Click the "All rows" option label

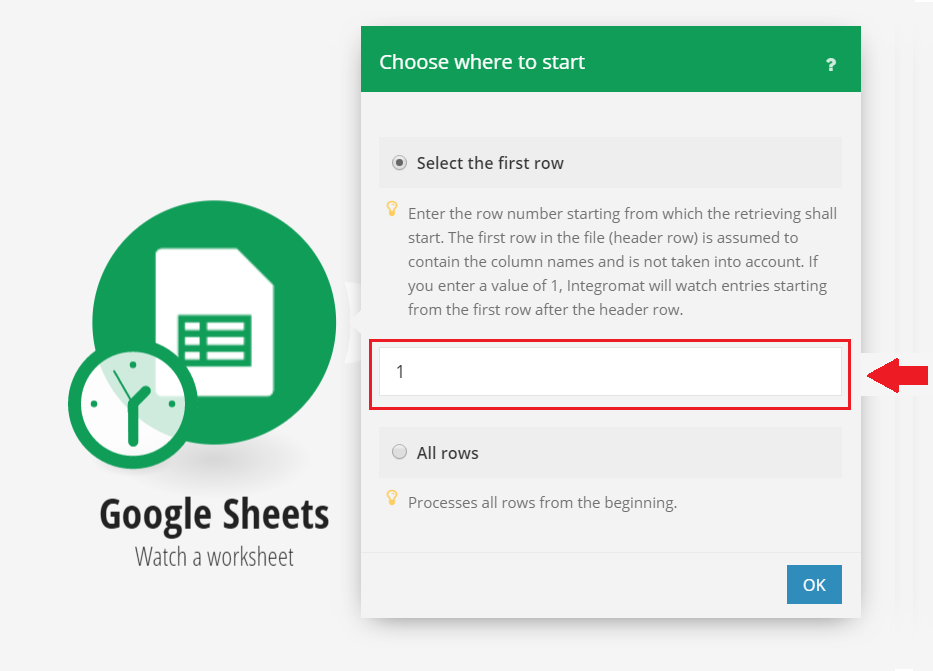pyautogui.click(x=447, y=453)
